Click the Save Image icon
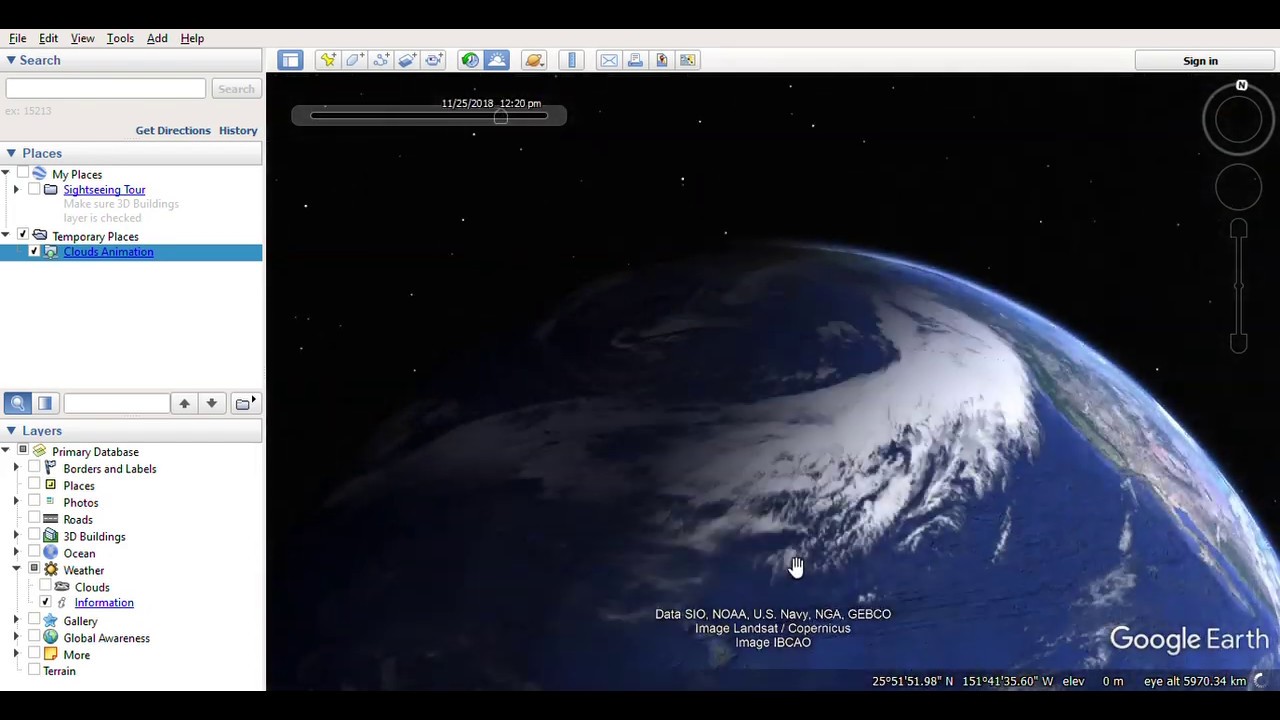 661,60
